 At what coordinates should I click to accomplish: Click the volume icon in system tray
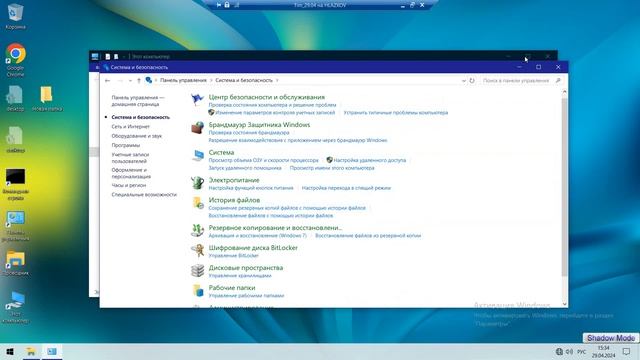569,351
